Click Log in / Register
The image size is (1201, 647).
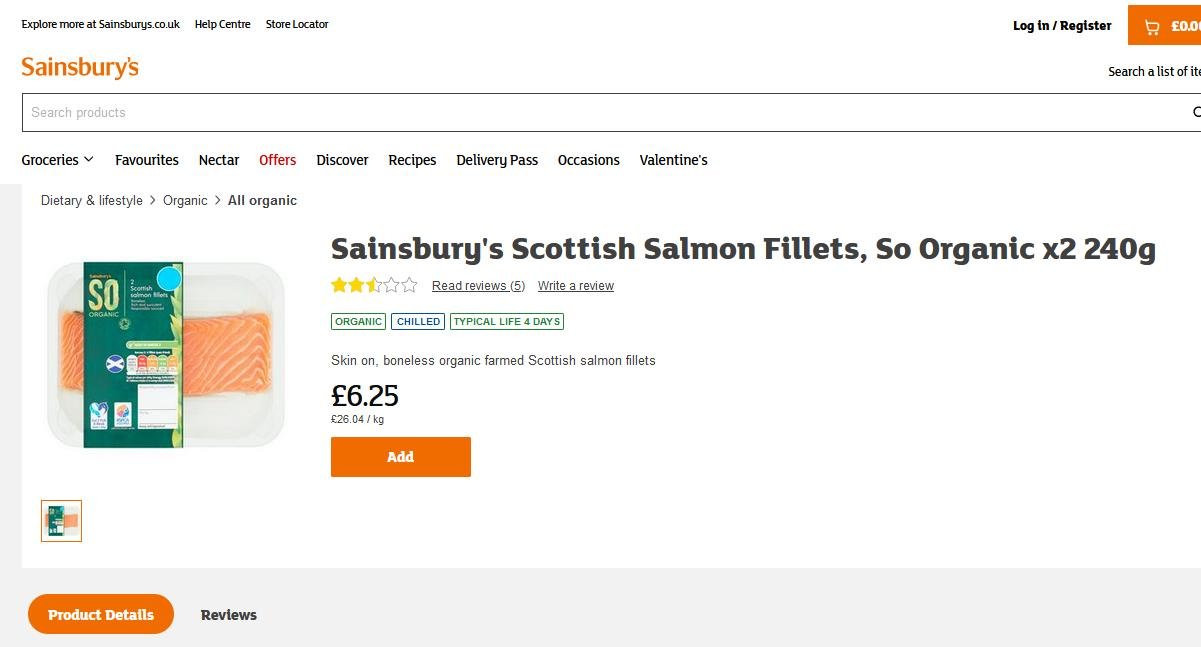1062,26
